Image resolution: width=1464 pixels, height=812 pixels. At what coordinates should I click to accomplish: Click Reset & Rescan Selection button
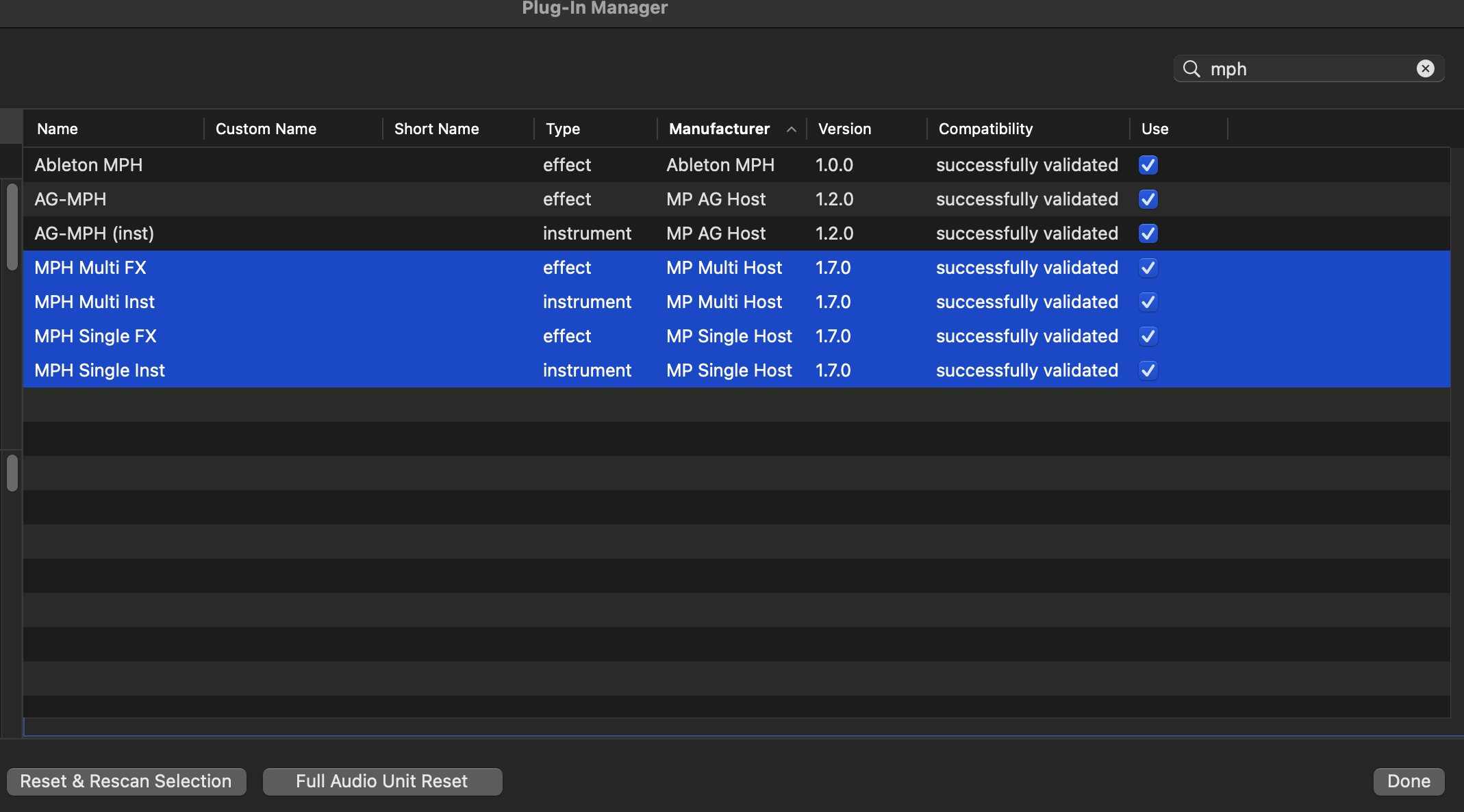tap(126, 781)
